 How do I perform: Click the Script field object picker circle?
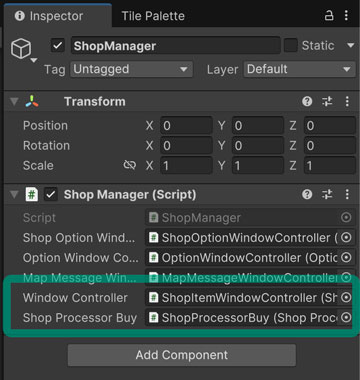point(346,218)
